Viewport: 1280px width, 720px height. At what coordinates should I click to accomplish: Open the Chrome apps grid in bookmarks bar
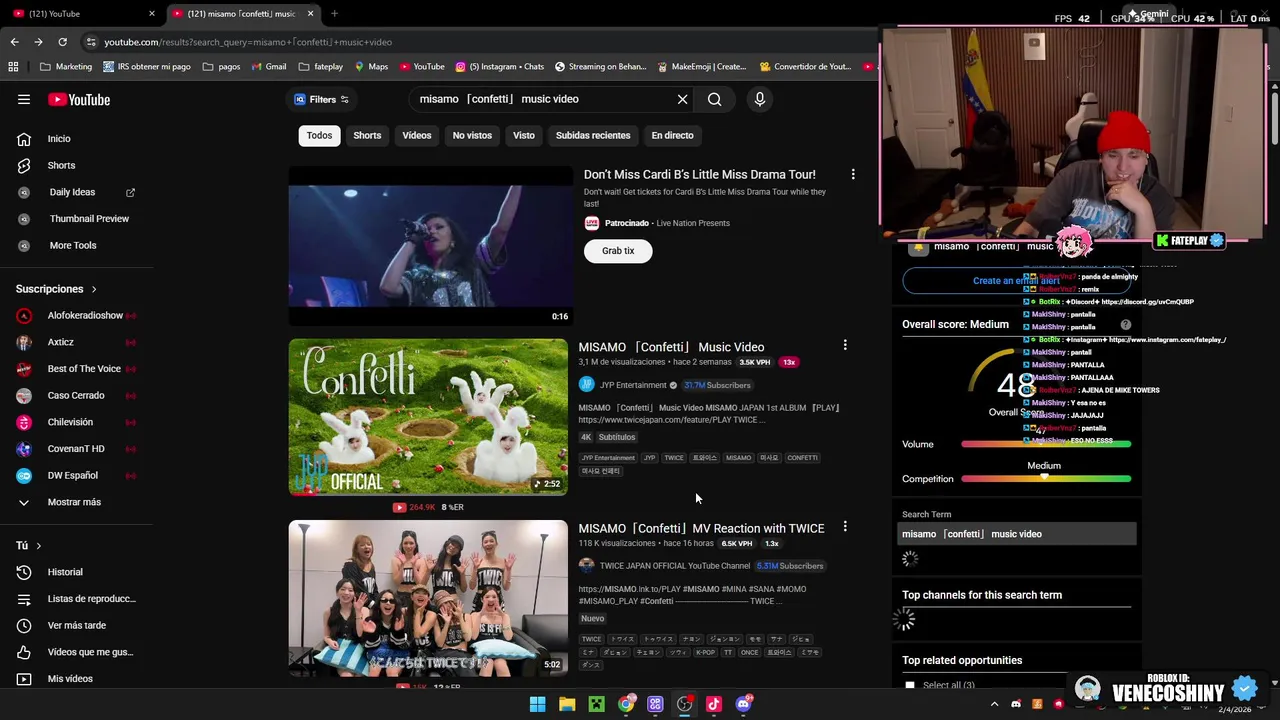pyautogui.click(x=13, y=67)
